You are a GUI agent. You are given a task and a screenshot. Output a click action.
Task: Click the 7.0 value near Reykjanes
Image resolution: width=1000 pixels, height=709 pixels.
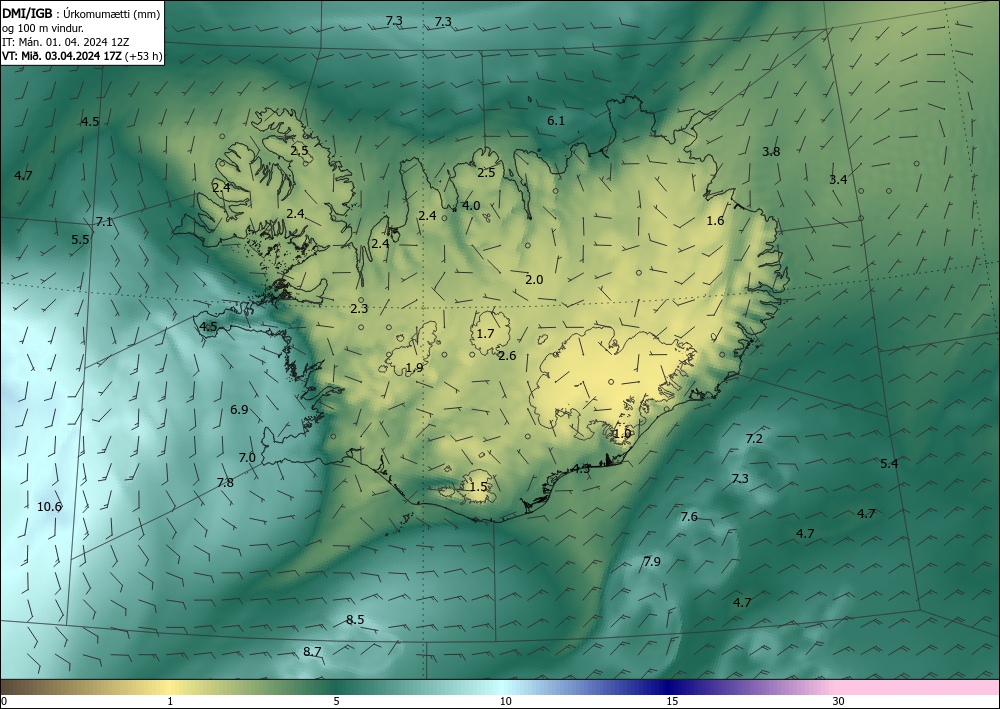coord(247,458)
